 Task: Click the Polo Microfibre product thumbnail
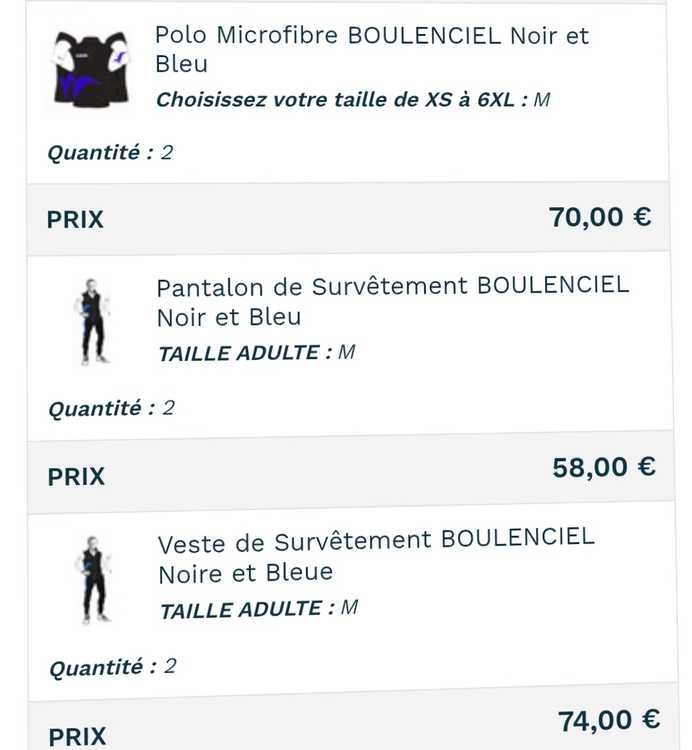tap(90, 68)
